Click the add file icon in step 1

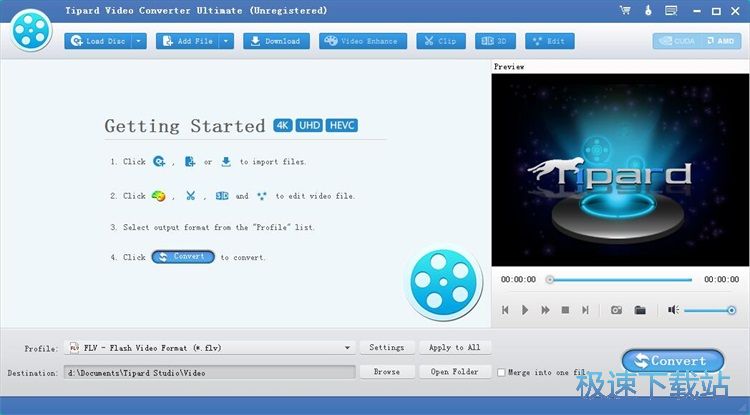[190, 162]
